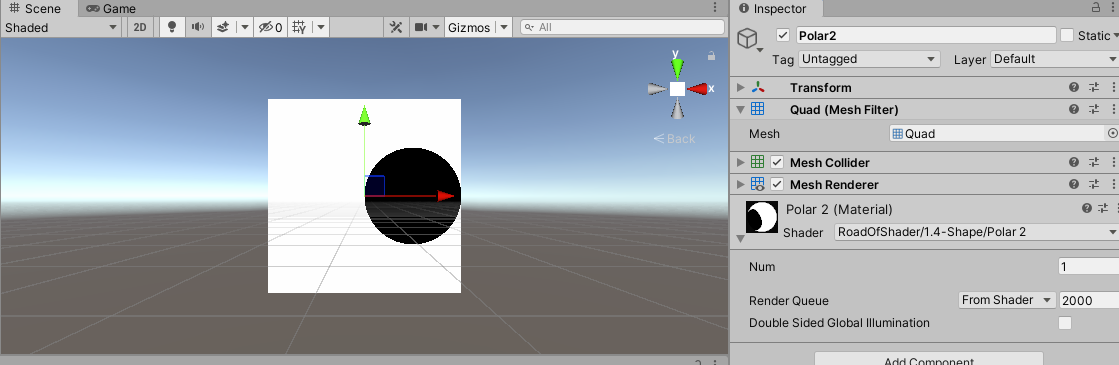
Task: Switch to the Scene tab
Action: 36,9
